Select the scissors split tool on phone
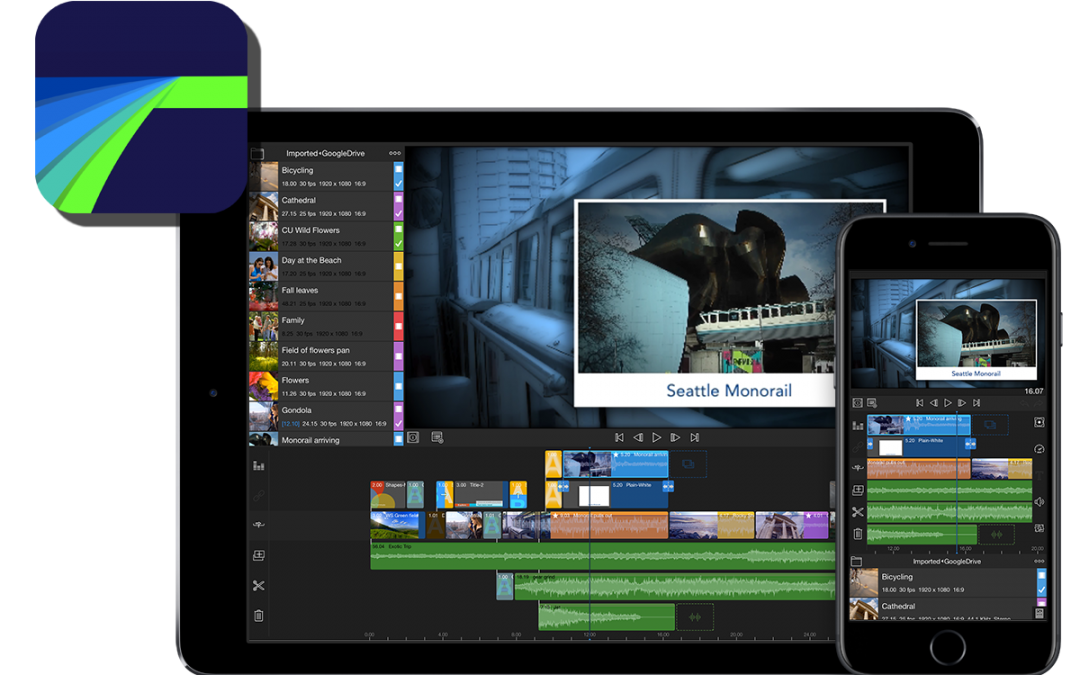 (858, 512)
